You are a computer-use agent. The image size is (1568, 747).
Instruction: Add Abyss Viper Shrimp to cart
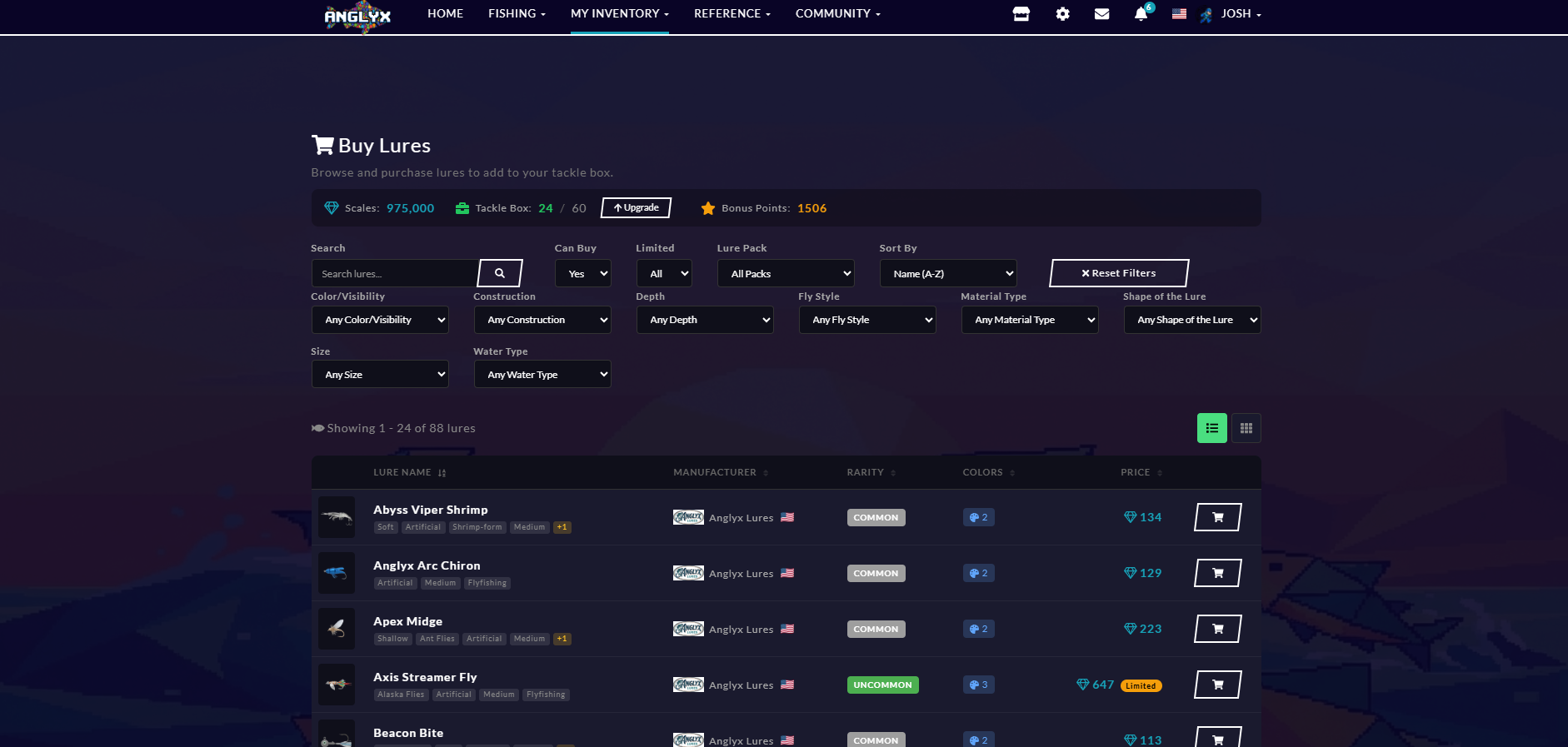[x=1217, y=517]
